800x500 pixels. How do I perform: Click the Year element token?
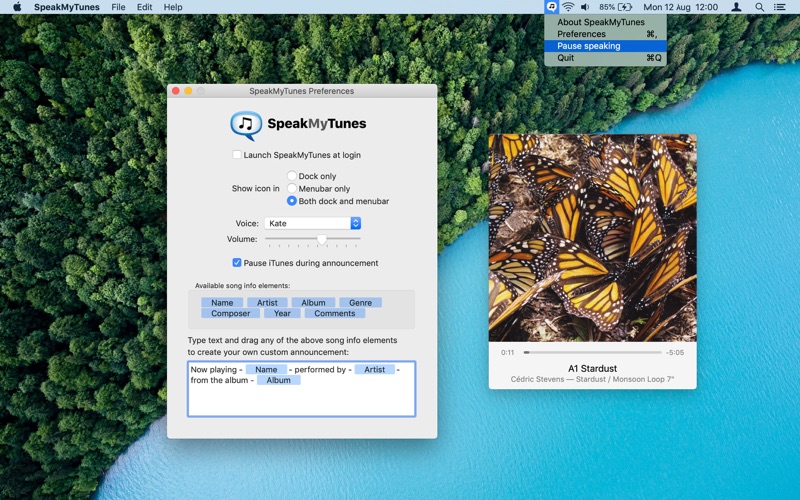click(x=282, y=313)
